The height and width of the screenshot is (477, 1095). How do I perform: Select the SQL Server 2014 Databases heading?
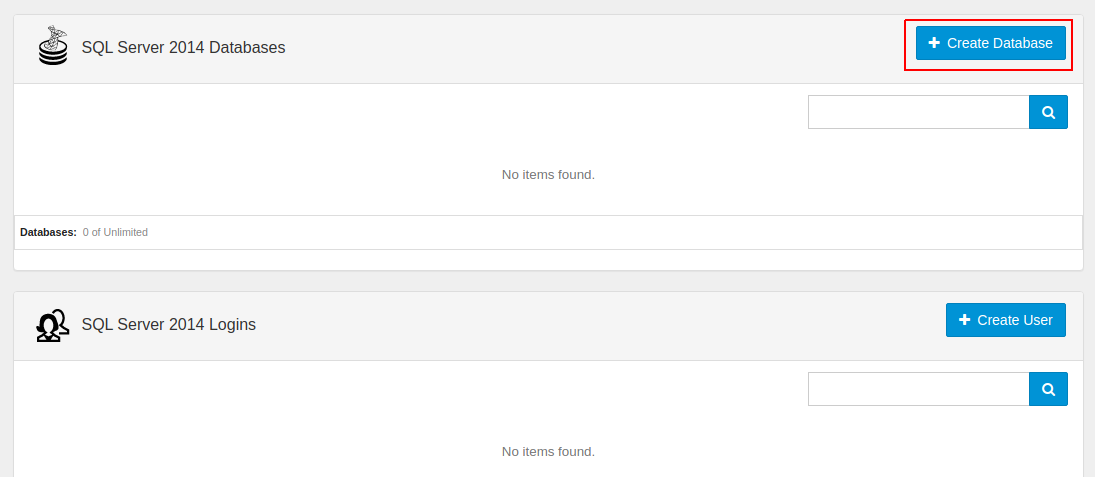(x=184, y=47)
